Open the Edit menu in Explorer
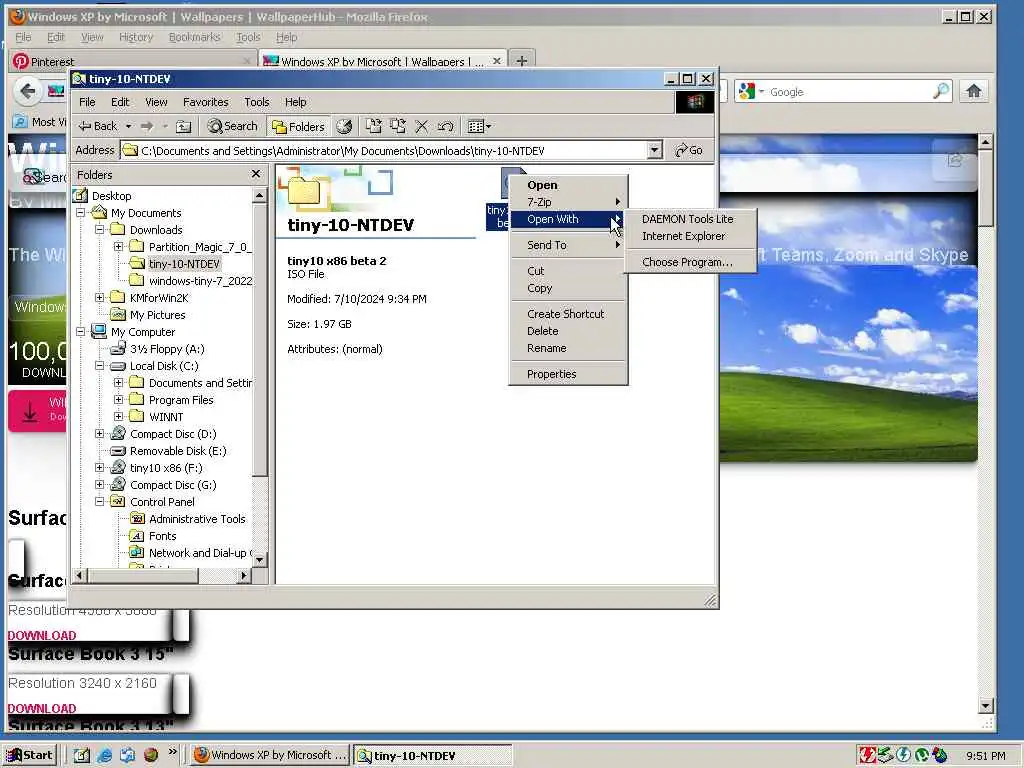This screenshot has width=1024, height=768. [x=120, y=102]
